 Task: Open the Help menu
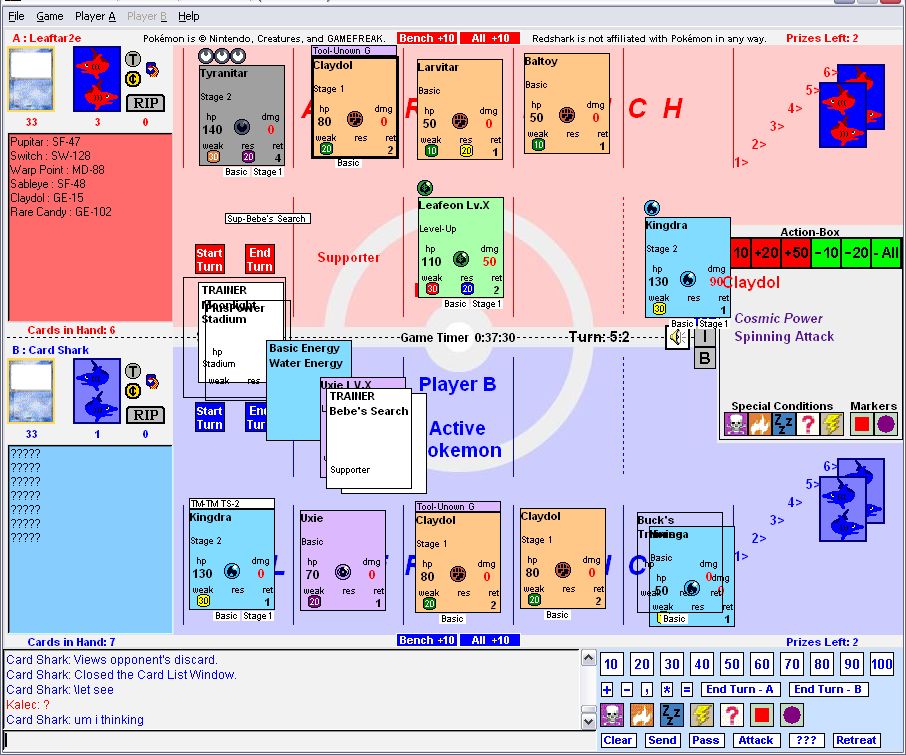(188, 16)
